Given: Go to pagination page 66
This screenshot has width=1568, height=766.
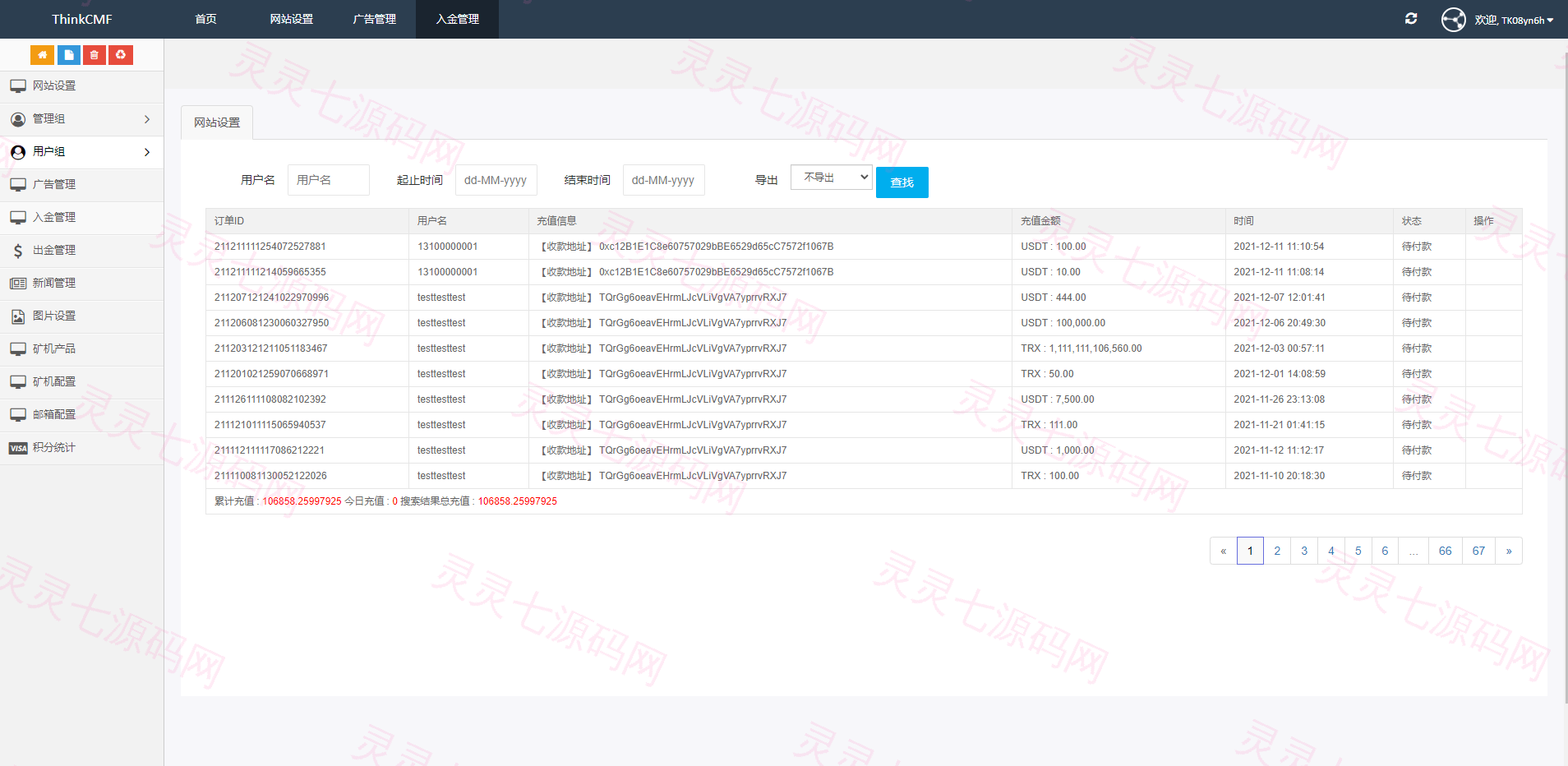Looking at the screenshot, I should pyautogui.click(x=1446, y=551).
